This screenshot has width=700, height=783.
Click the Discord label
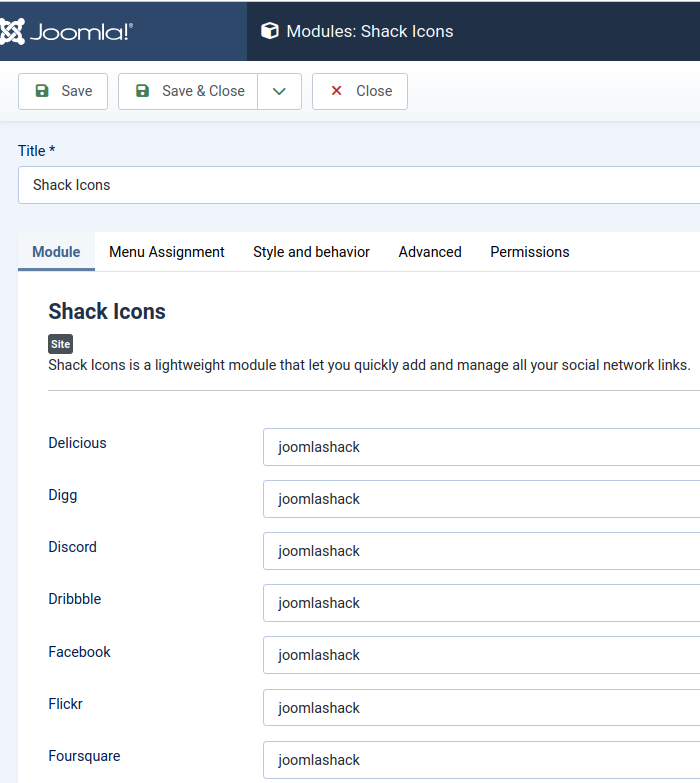click(x=72, y=547)
